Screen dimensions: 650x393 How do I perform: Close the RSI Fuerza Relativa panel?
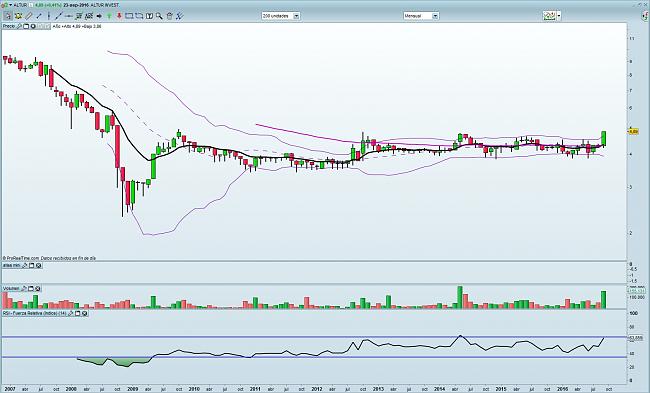(x=85, y=314)
